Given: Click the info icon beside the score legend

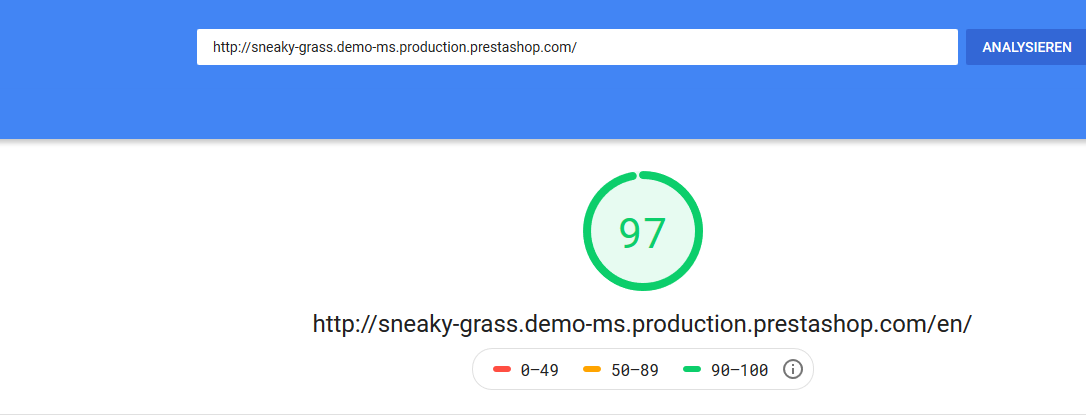Looking at the screenshot, I should tap(793, 370).
